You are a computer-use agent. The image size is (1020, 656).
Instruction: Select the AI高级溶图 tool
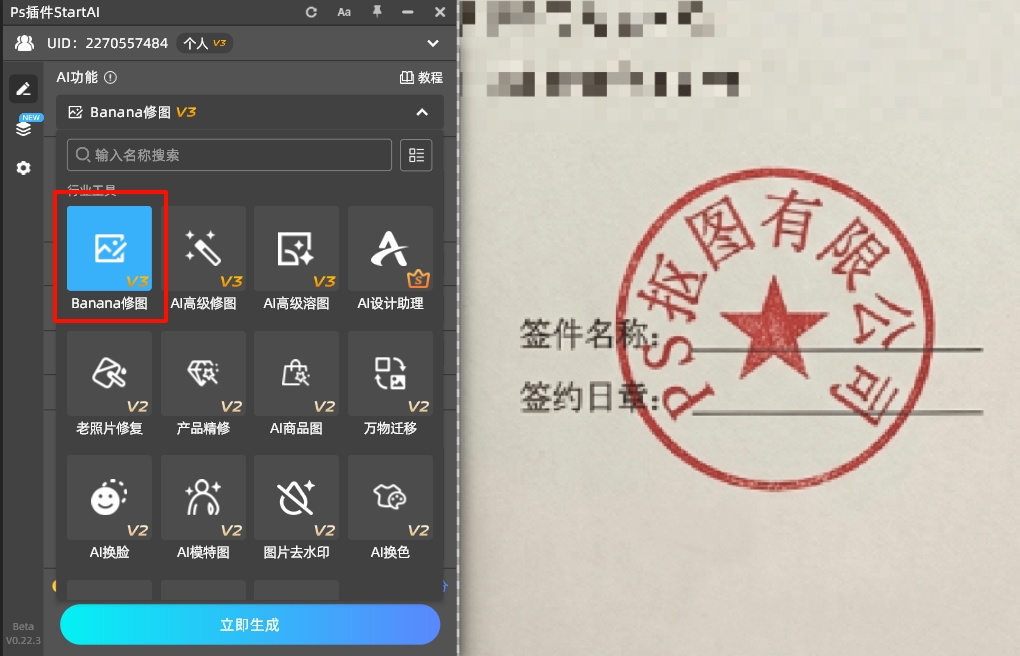coord(296,249)
